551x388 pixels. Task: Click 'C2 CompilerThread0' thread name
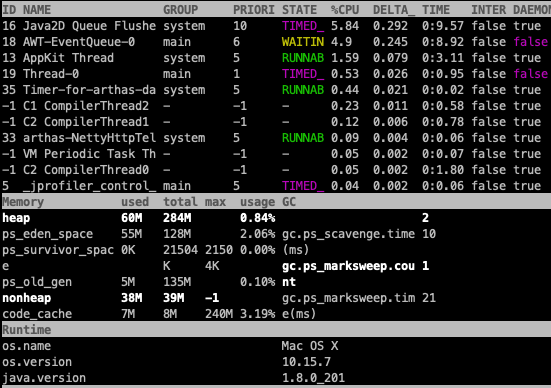[86, 170]
